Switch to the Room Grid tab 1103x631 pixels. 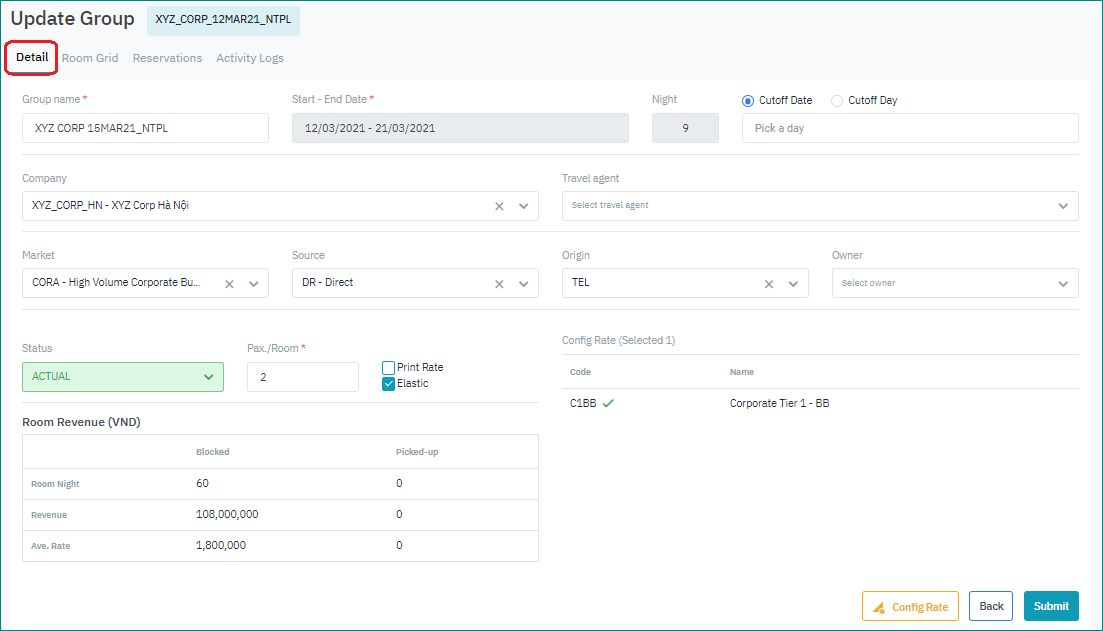point(90,58)
